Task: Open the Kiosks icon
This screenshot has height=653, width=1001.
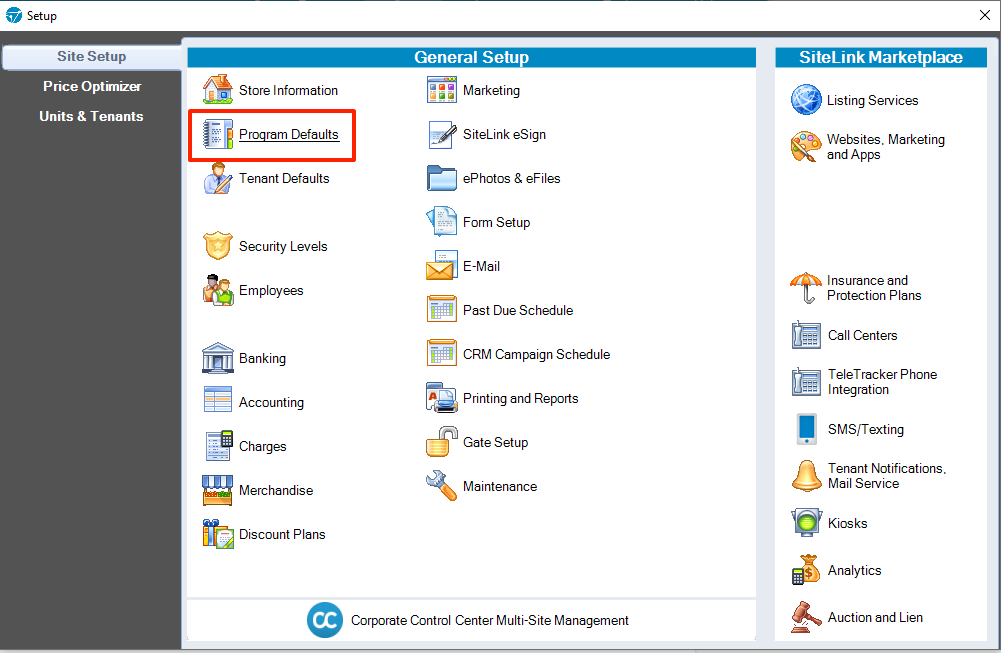Action: click(806, 523)
